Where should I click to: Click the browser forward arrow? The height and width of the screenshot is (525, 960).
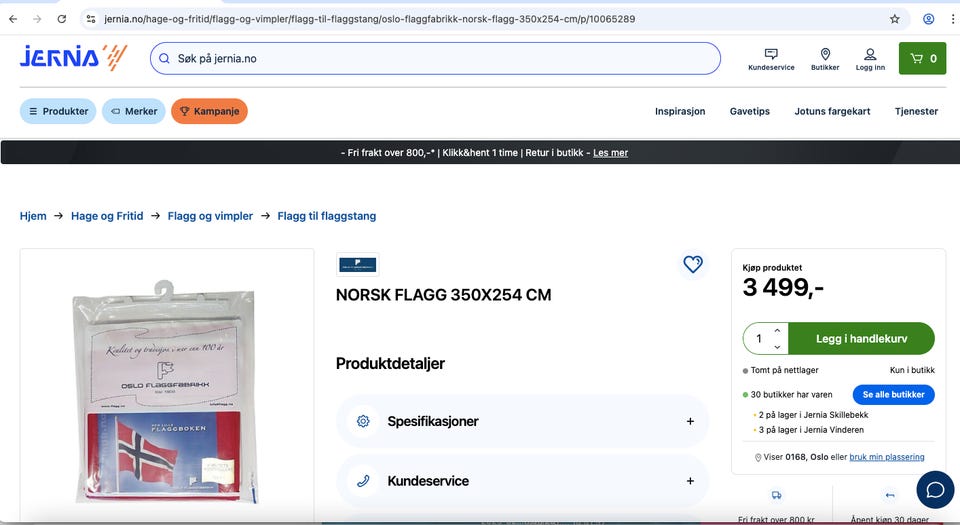37,19
